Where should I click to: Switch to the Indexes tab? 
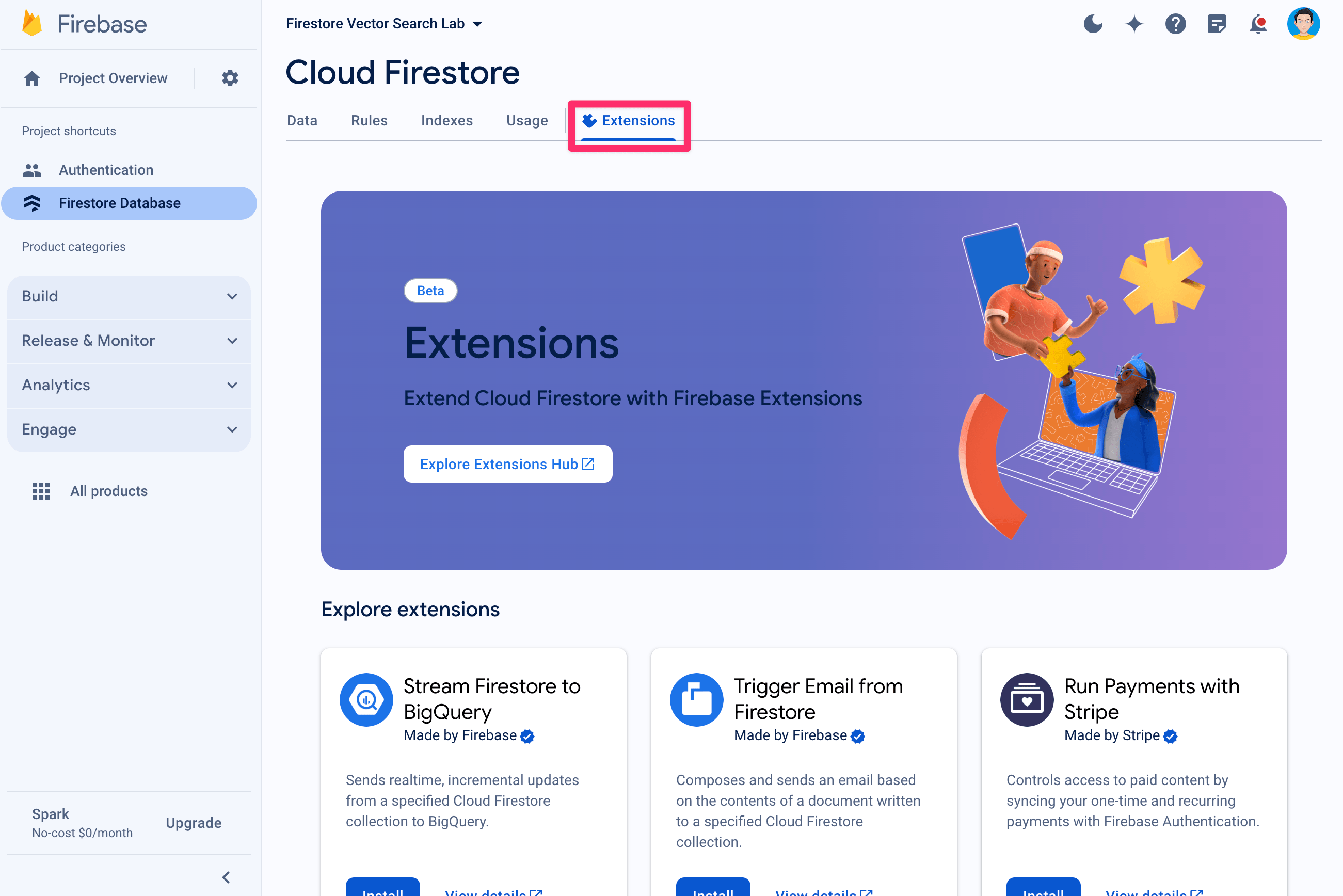[447, 120]
